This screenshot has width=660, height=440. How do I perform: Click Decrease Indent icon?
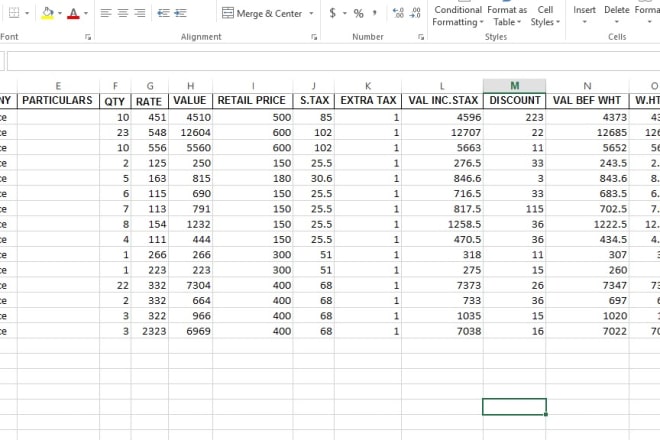[x=163, y=13]
